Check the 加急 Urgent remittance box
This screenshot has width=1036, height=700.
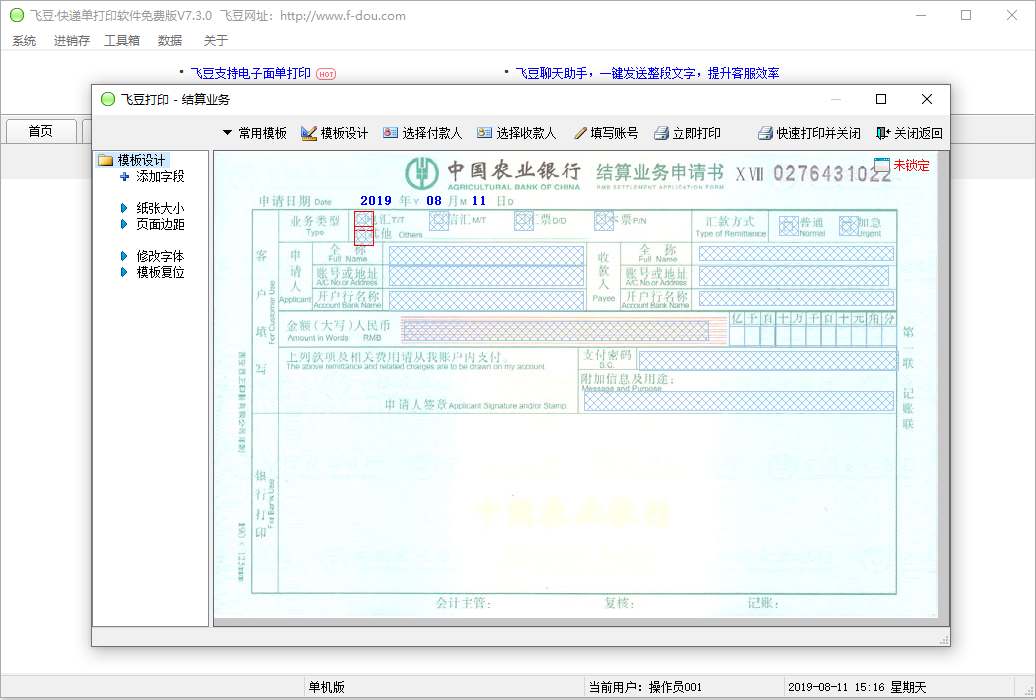click(x=849, y=226)
